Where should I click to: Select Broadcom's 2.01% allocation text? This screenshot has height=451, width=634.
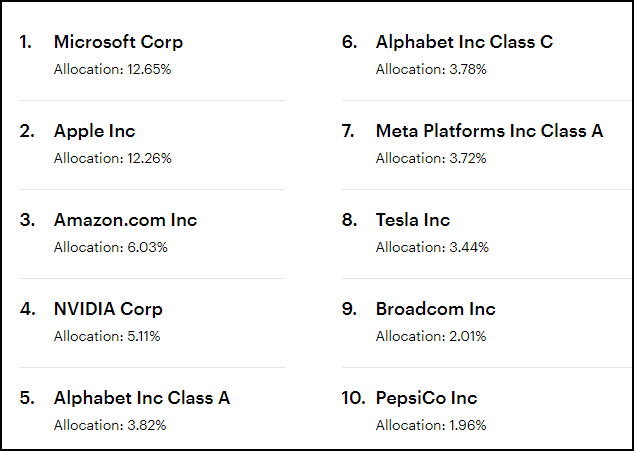pyautogui.click(x=431, y=336)
